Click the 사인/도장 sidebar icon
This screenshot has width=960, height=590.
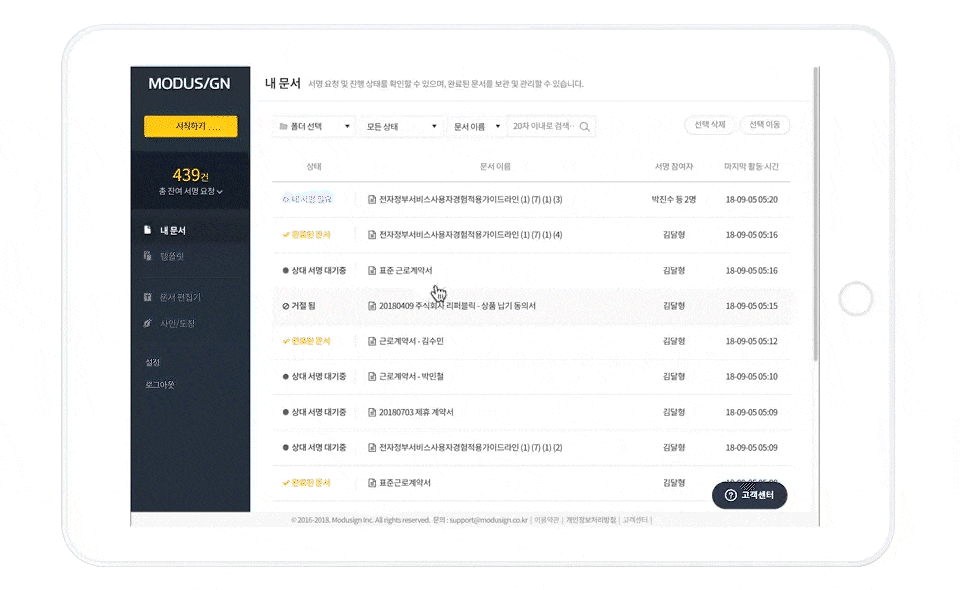coord(148,324)
